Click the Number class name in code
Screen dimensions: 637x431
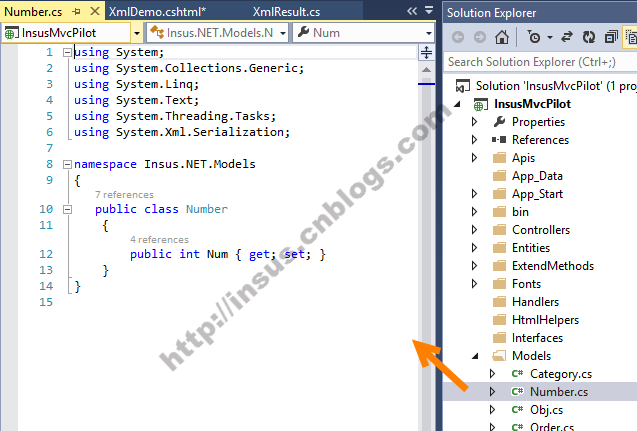[x=207, y=209]
